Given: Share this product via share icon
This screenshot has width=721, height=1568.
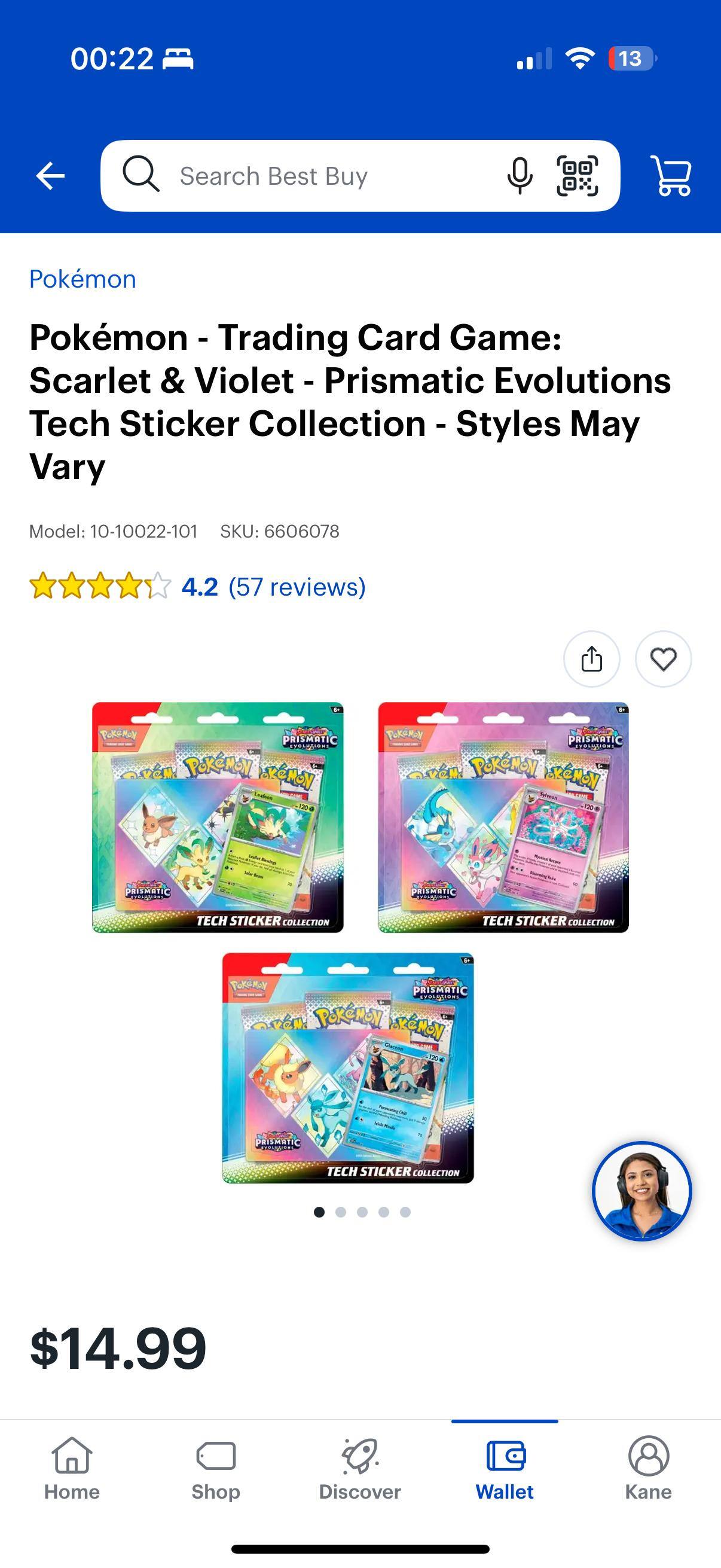Looking at the screenshot, I should coord(591,658).
